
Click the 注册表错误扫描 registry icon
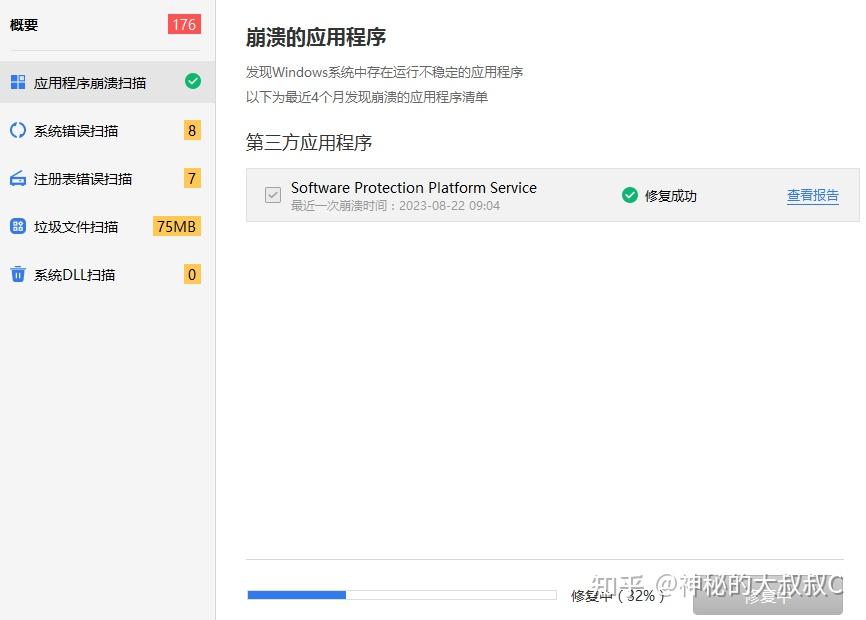tap(16, 179)
